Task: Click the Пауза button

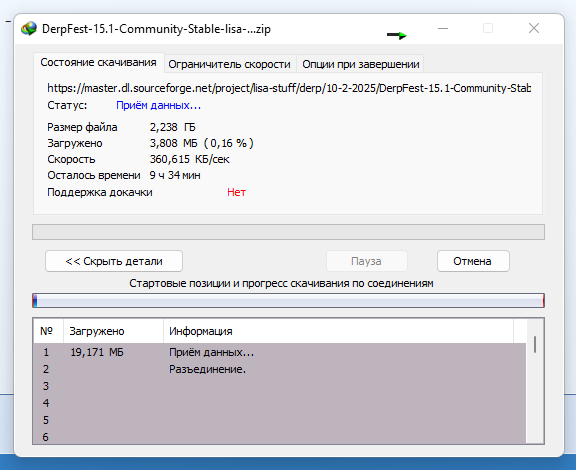Action: coord(366,261)
